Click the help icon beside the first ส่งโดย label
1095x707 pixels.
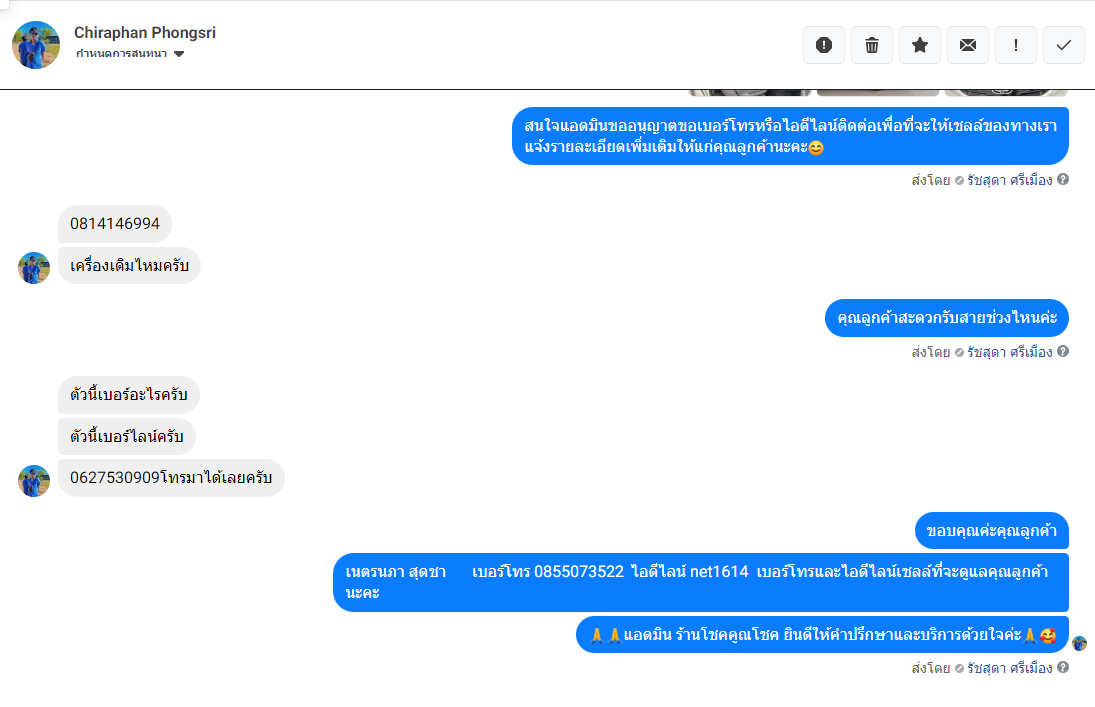click(1063, 180)
